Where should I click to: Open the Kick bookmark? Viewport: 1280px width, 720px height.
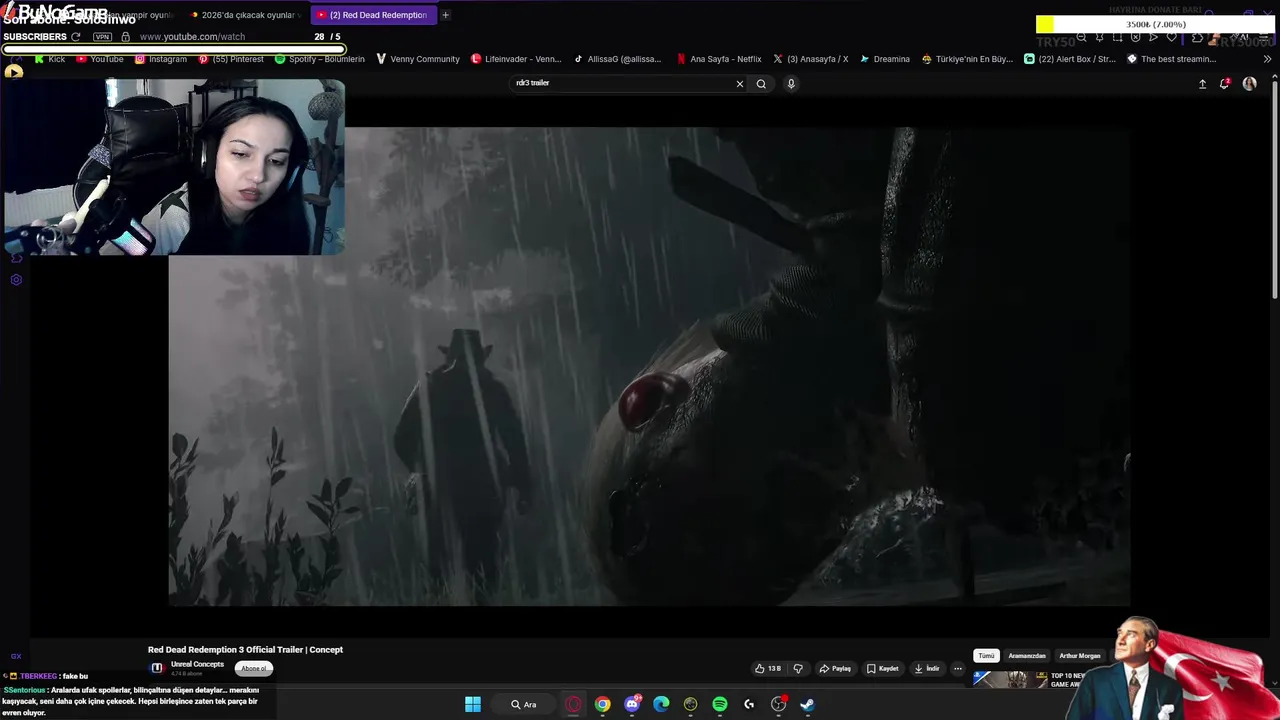tap(49, 59)
